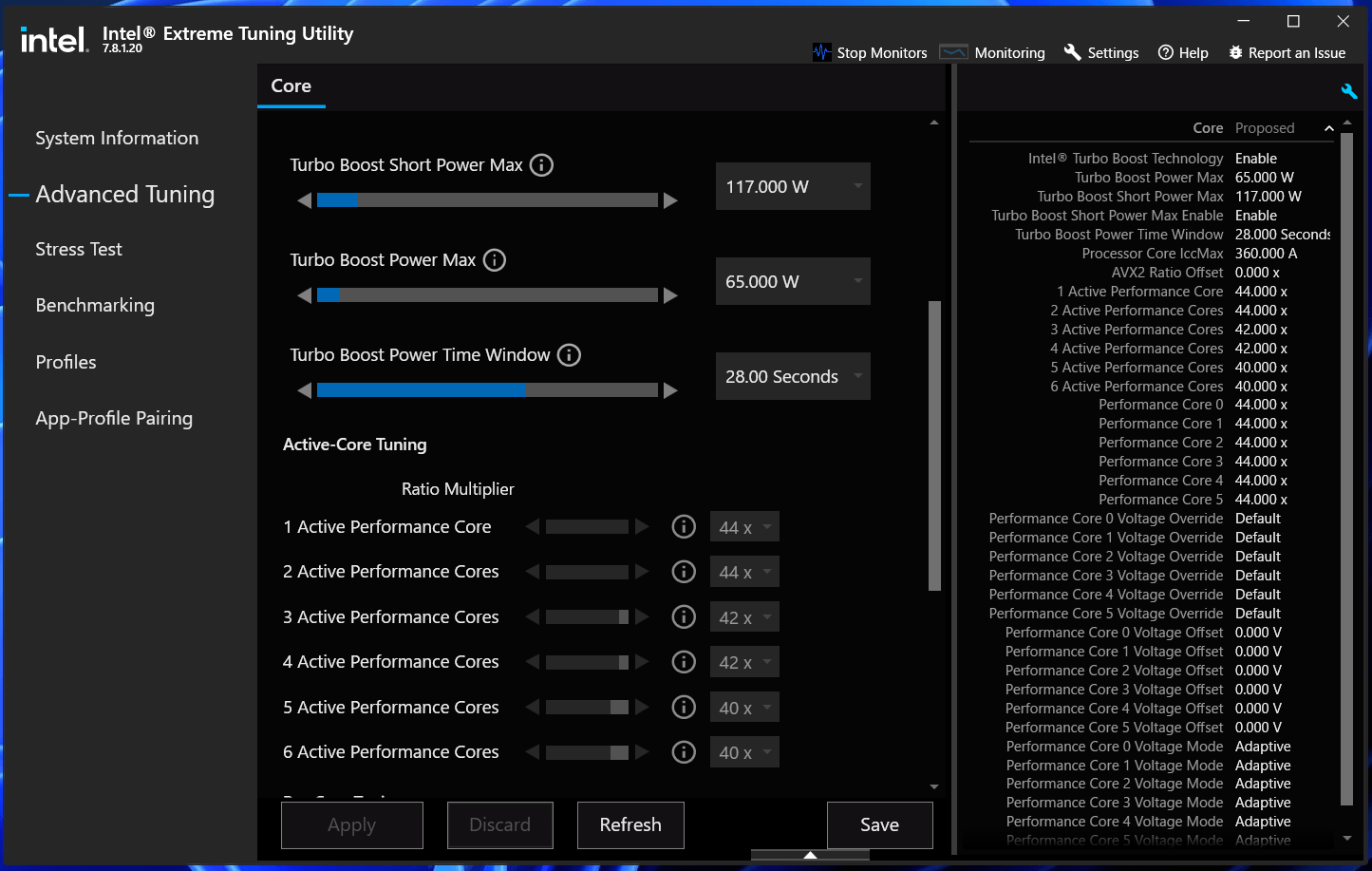Viewport: 1372px width, 871px height.
Task: Show info for 6 Active Performance Cores
Action: (684, 752)
